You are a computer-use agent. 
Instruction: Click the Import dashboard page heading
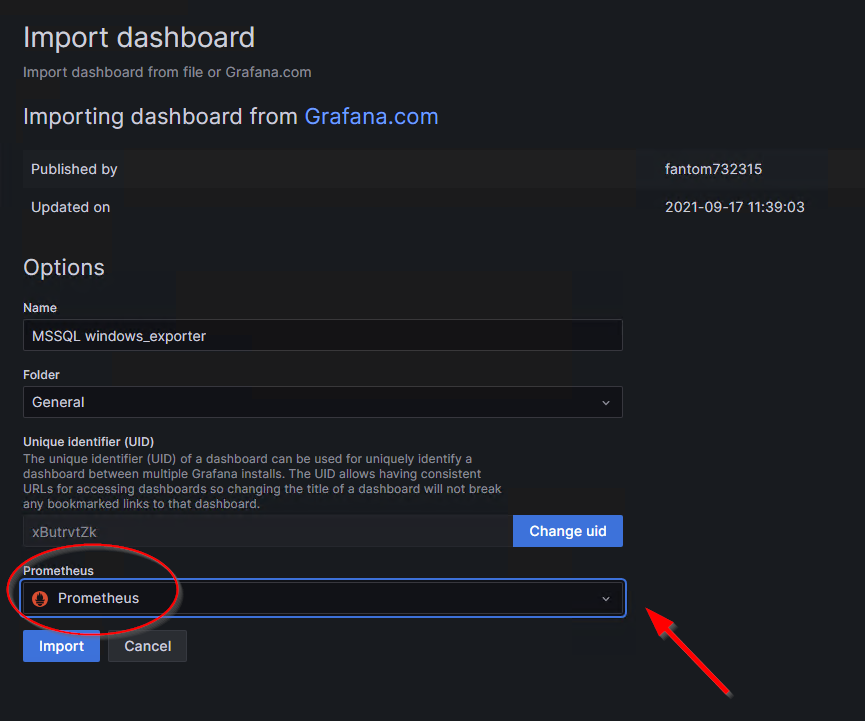click(x=139, y=38)
